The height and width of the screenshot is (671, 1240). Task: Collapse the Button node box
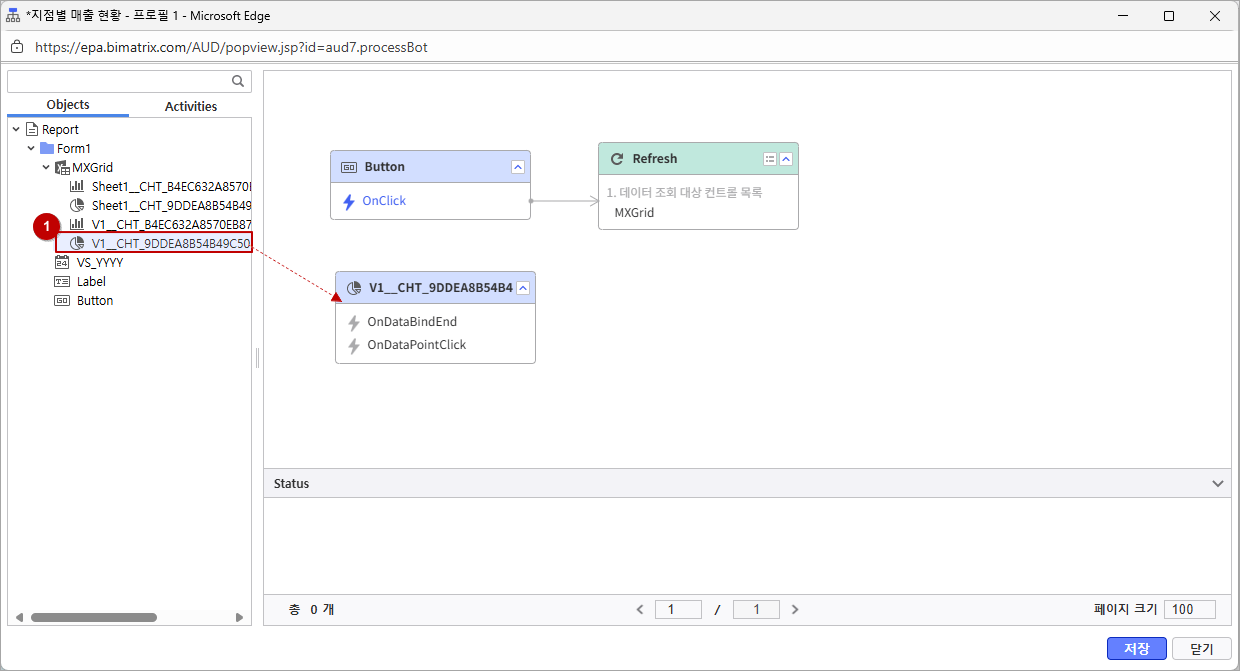518,167
